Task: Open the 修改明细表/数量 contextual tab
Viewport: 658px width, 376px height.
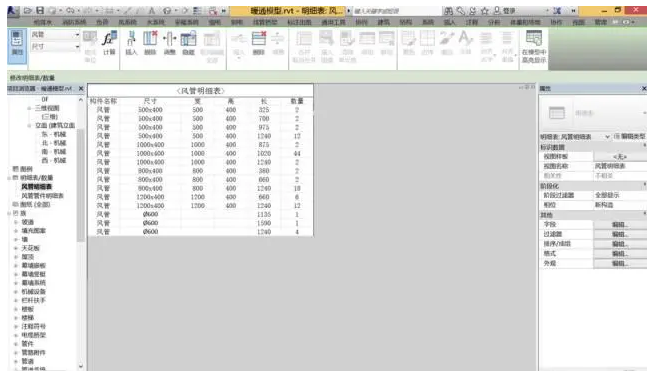Action: pos(32,78)
